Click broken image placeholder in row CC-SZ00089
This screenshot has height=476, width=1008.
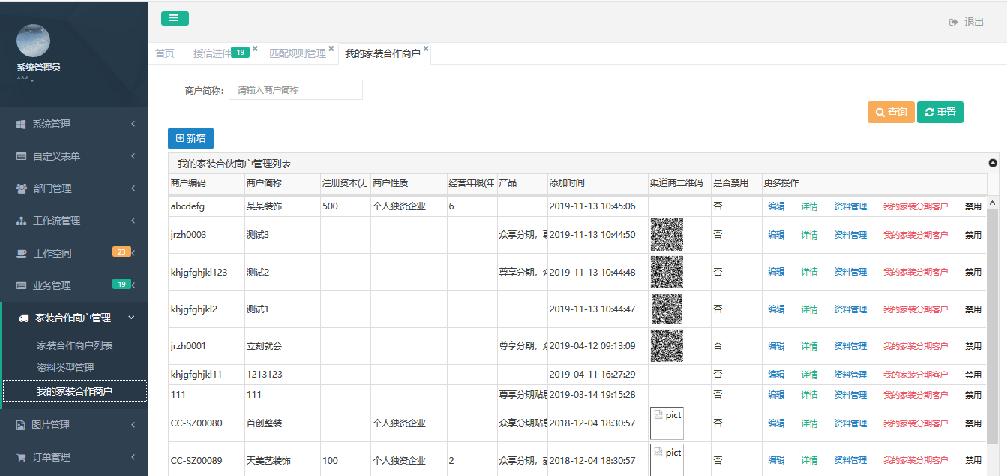coord(667,459)
